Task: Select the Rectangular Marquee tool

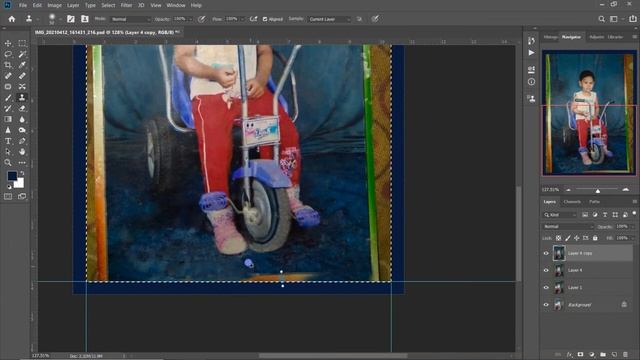Action: (x=22, y=43)
